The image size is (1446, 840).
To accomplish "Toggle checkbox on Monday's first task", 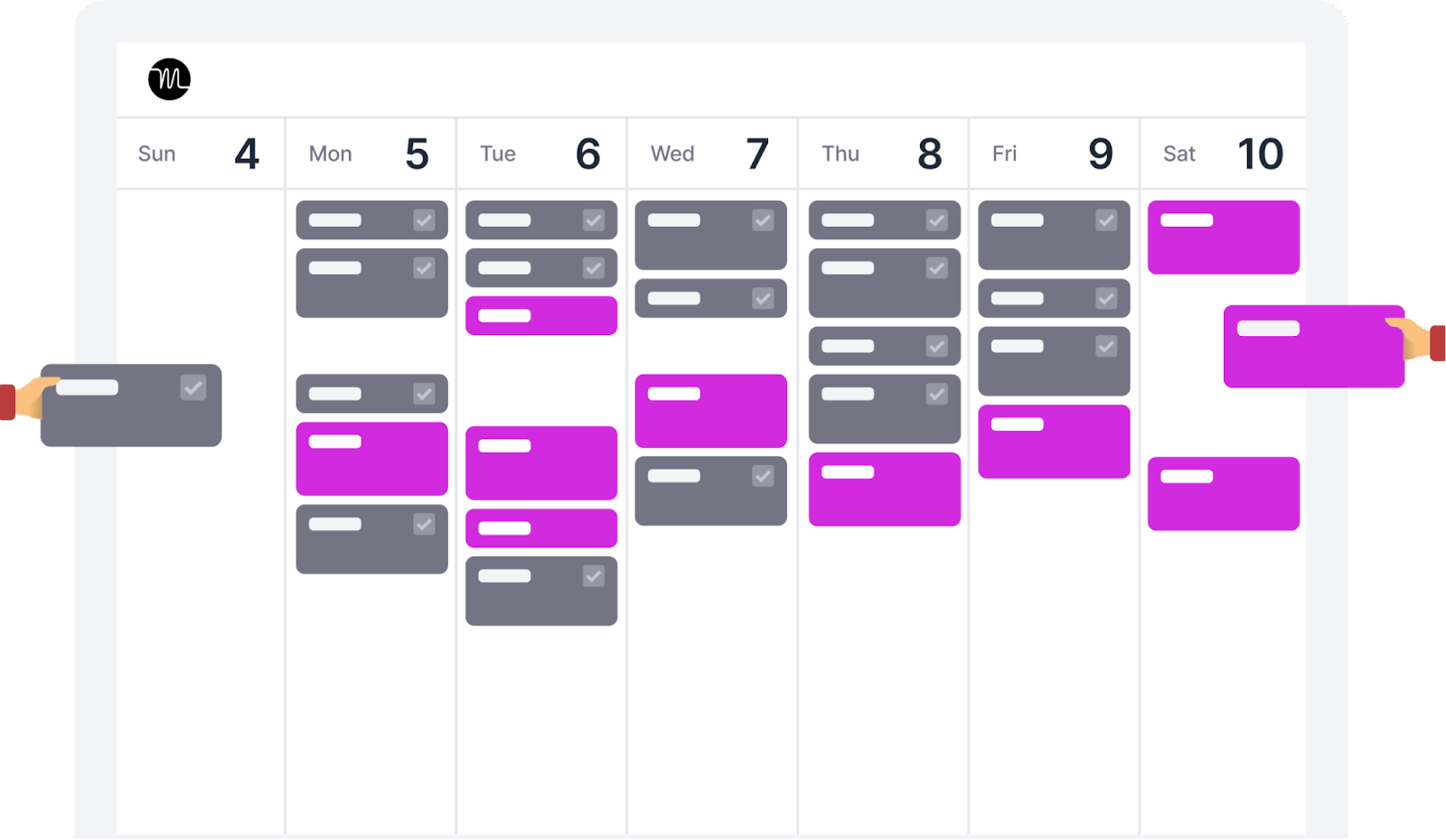I will coord(424,220).
